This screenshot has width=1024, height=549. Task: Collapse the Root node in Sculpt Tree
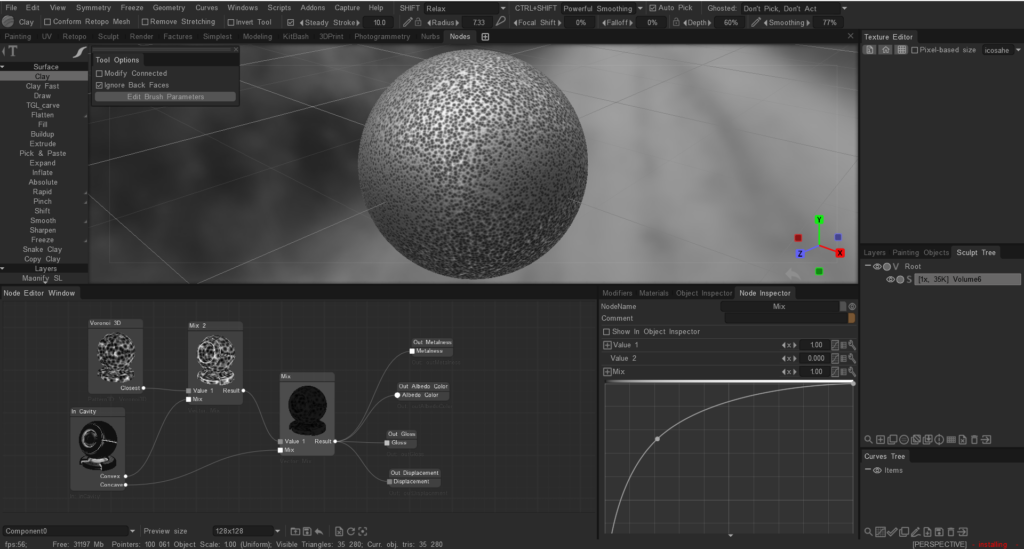coord(868,267)
